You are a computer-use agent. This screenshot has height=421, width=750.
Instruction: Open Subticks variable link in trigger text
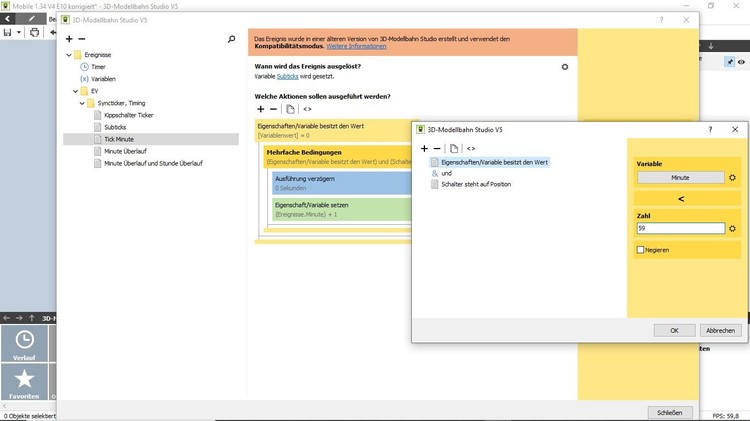coord(287,77)
